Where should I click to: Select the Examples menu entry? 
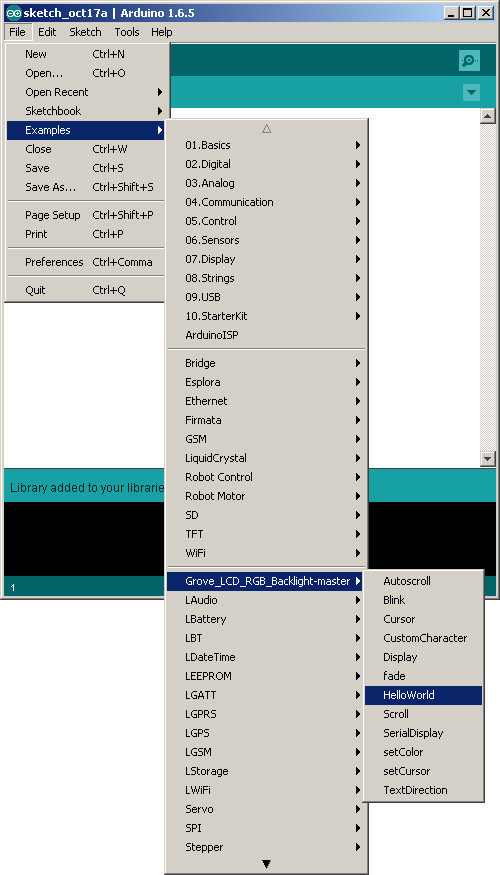tap(85, 130)
